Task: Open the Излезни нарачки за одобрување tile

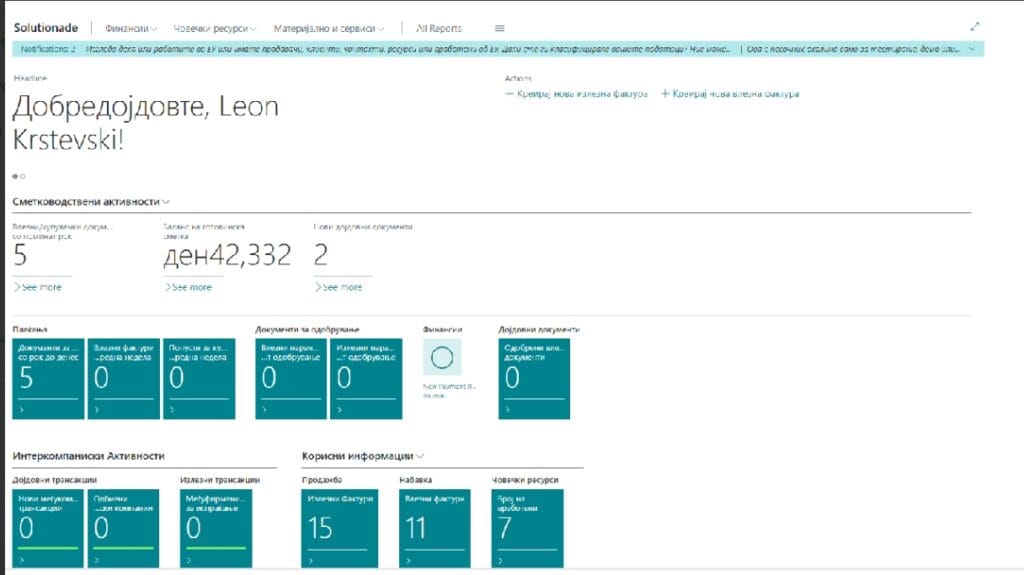Action: tap(366, 379)
